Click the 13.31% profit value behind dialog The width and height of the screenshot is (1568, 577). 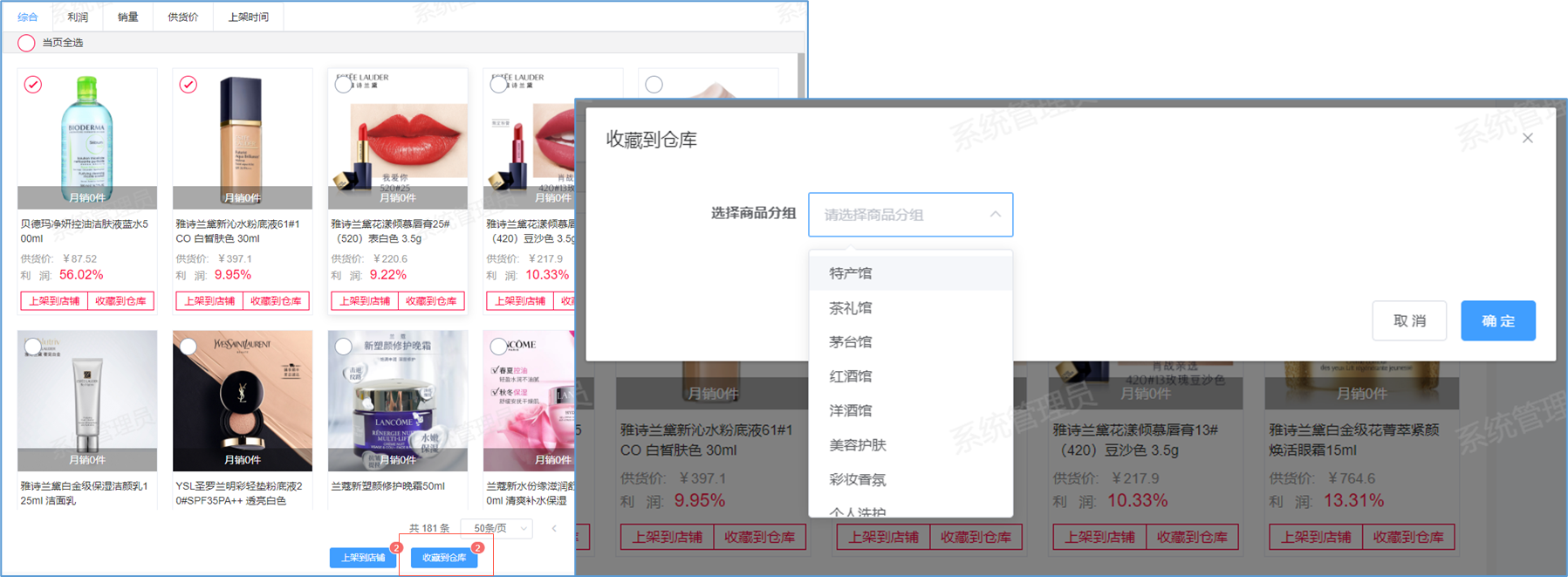coord(1353,501)
